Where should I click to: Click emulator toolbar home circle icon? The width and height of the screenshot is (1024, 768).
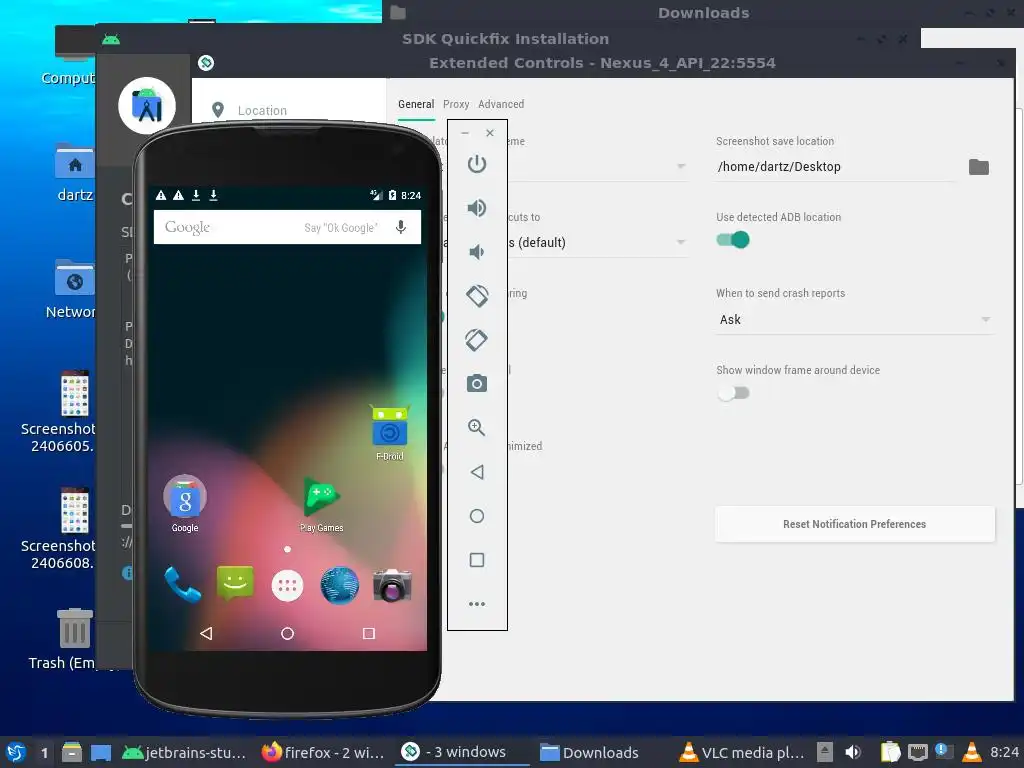pyautogui.click(x=477, y=516)
